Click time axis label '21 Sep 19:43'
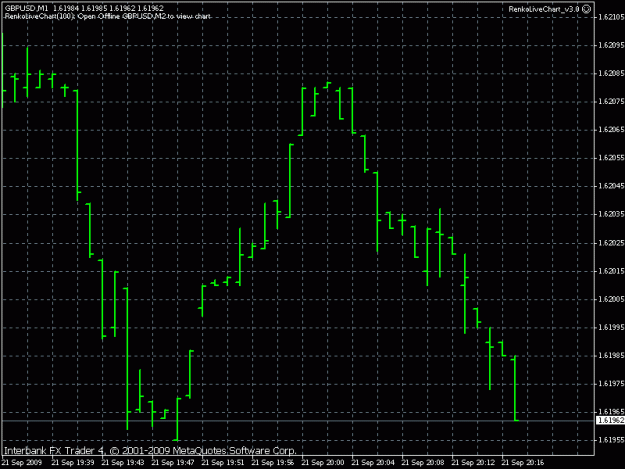 123,463
